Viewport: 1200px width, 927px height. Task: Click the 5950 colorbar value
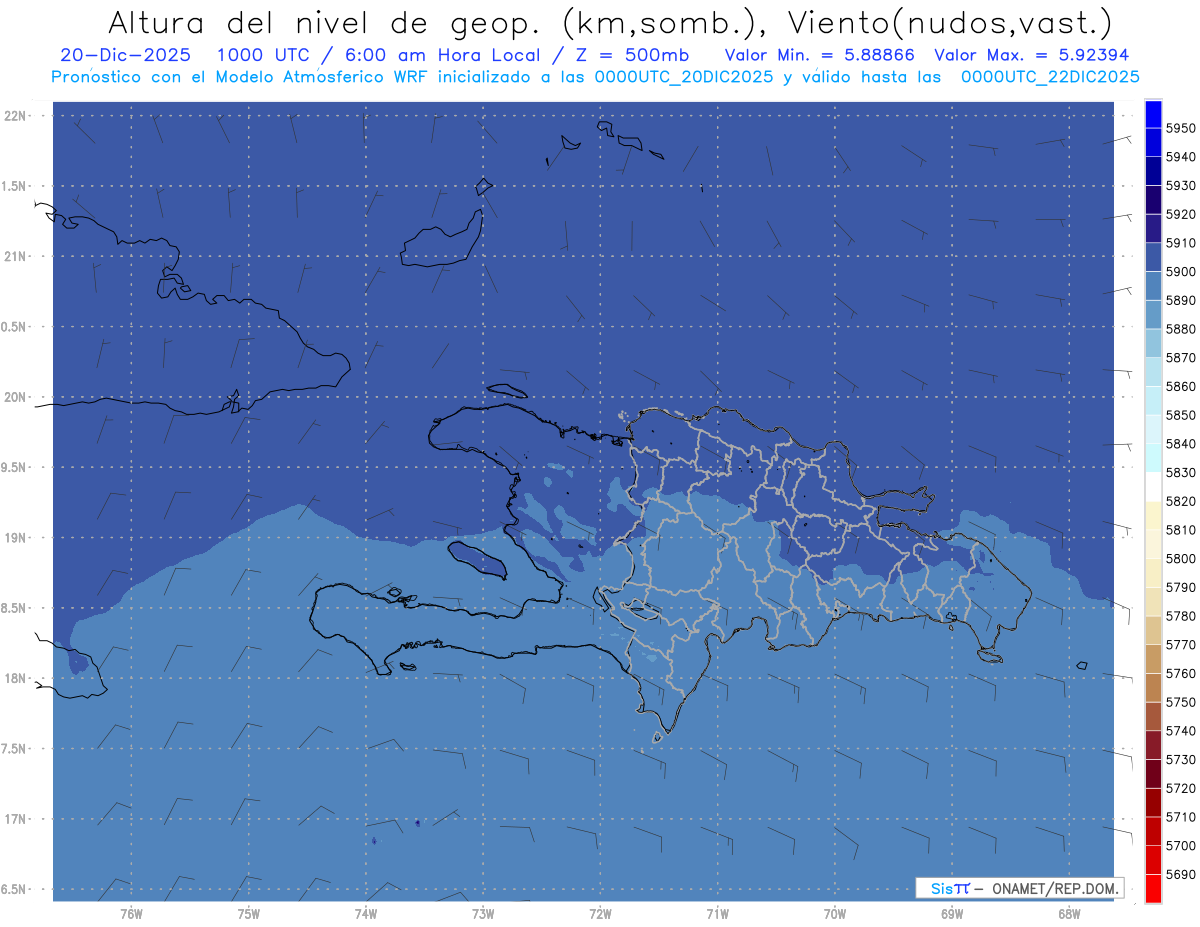click(1180, 128)
